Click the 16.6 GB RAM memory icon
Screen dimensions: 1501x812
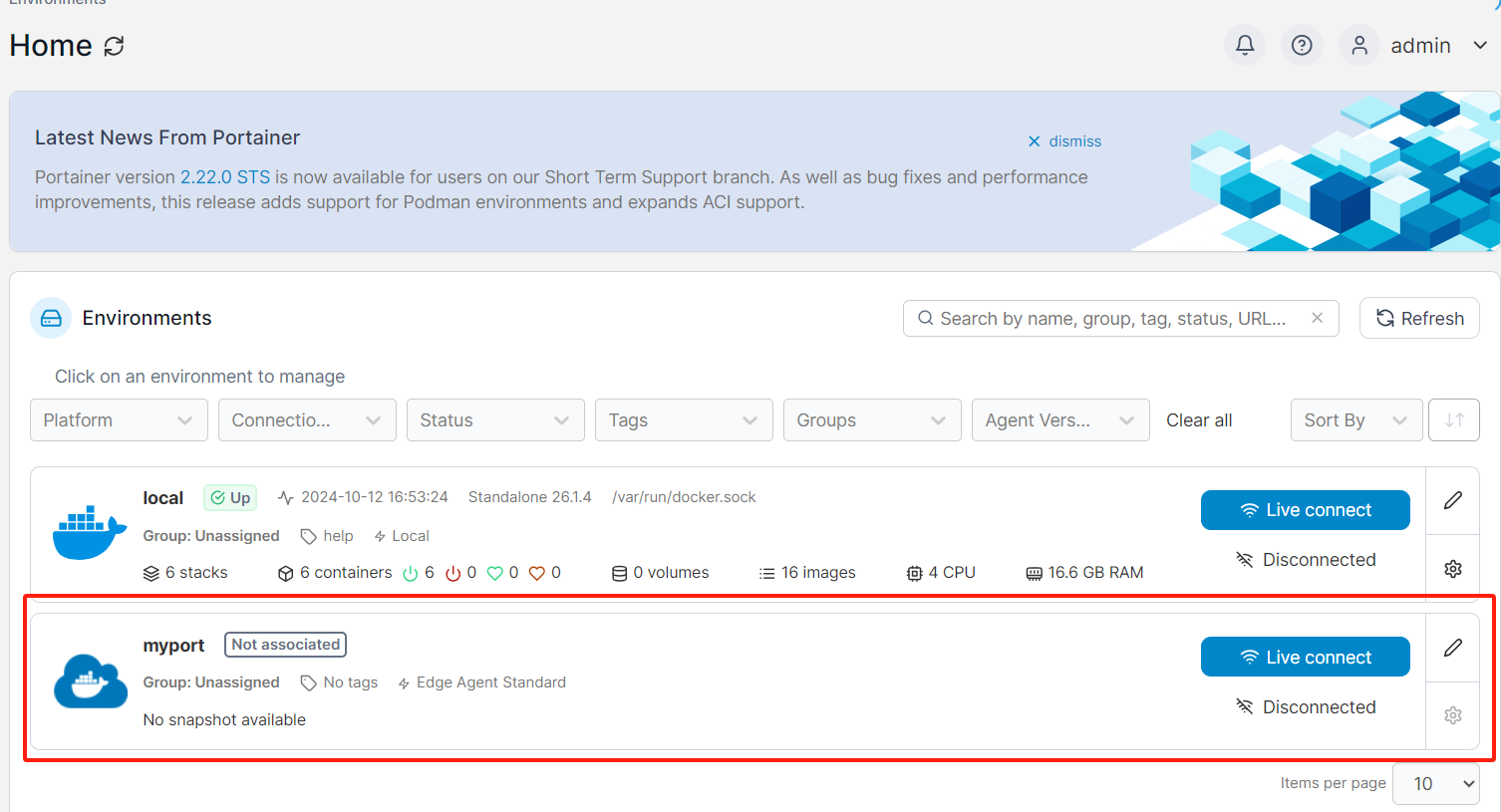pyautogui.click(x=1034, y=574)
